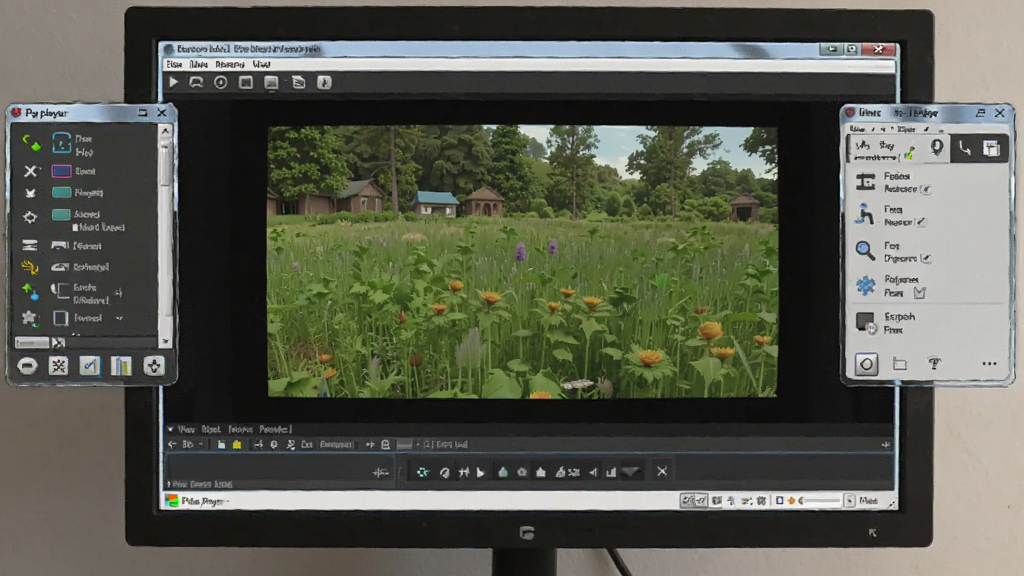
Task: Toggle the checkbox beside the first right-panel item
Action: [926, 189]
